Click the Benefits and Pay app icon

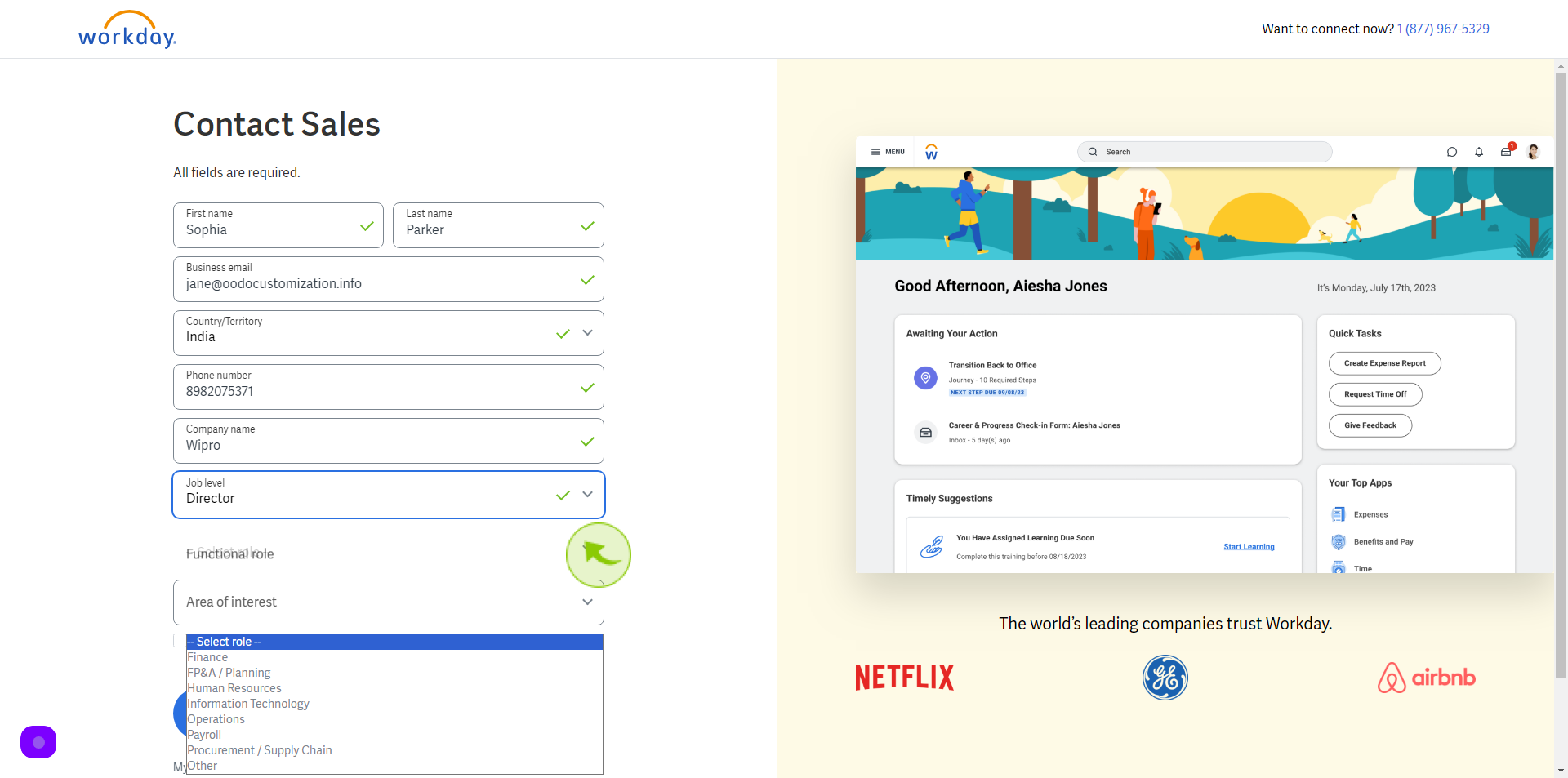(x=1339, y=542)
